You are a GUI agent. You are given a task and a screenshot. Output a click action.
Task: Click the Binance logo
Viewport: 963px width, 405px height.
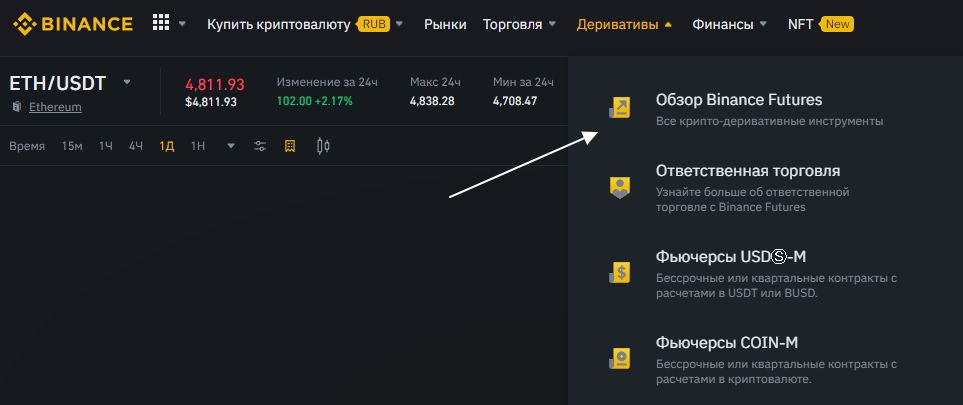pos(72,24)
